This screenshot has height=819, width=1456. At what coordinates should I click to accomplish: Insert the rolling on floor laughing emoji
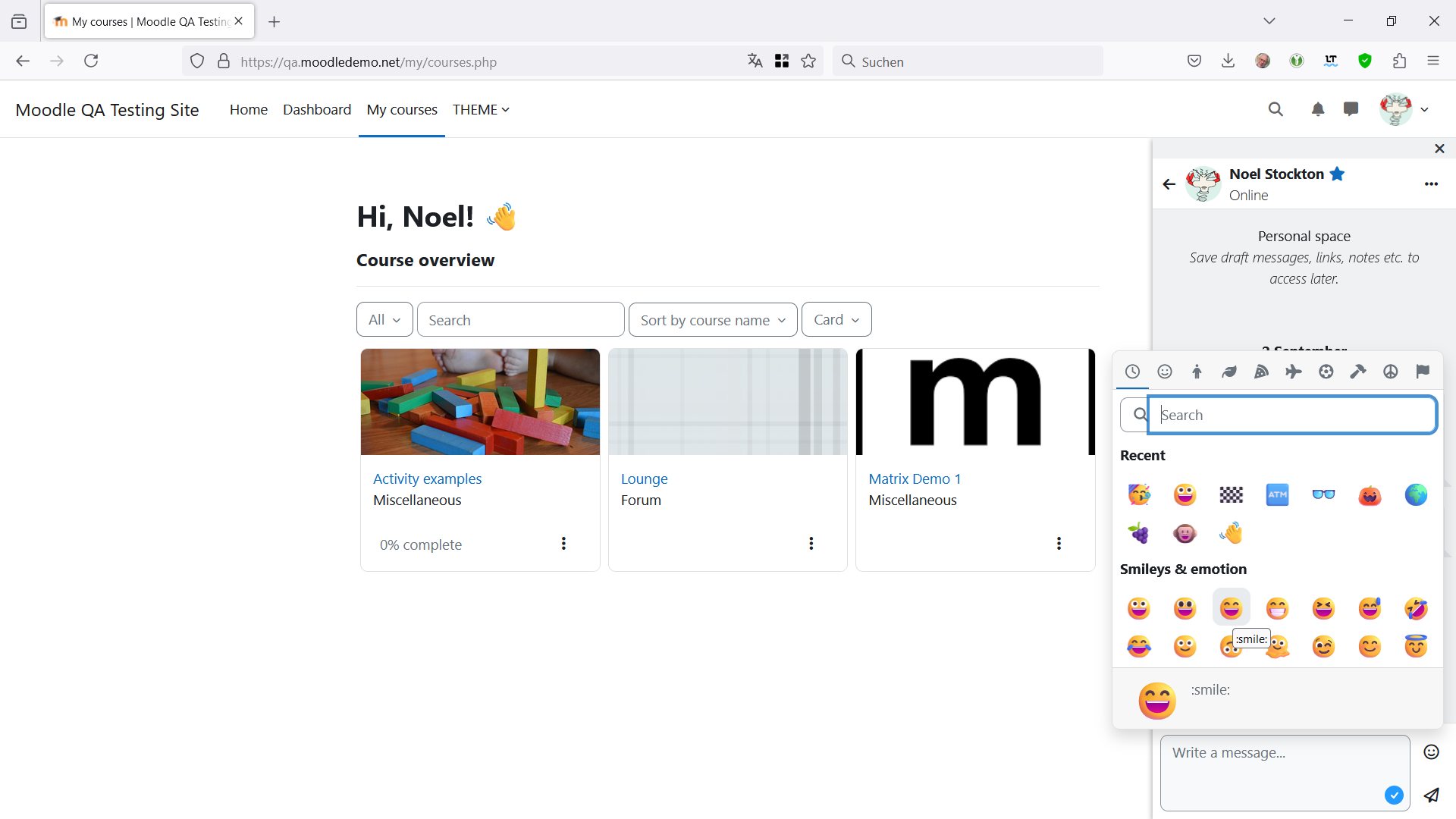(1416, 607)
